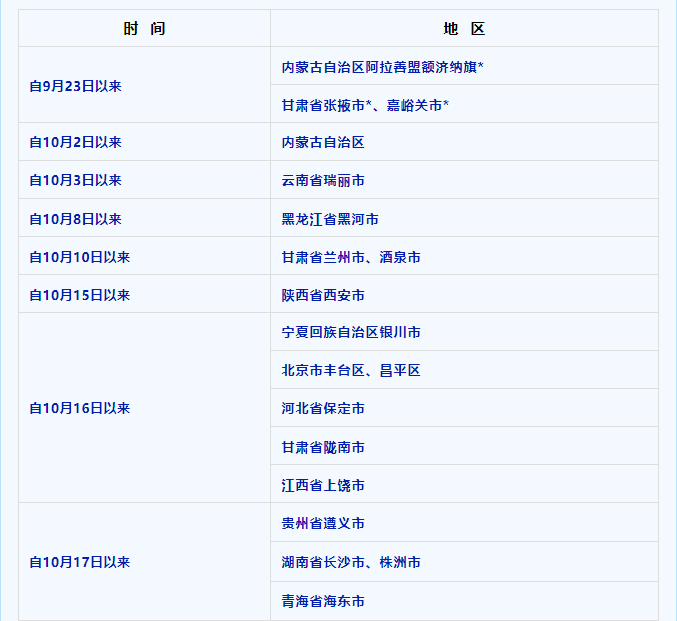Click the 陕西省西安市 entry

tap(323, 295)
